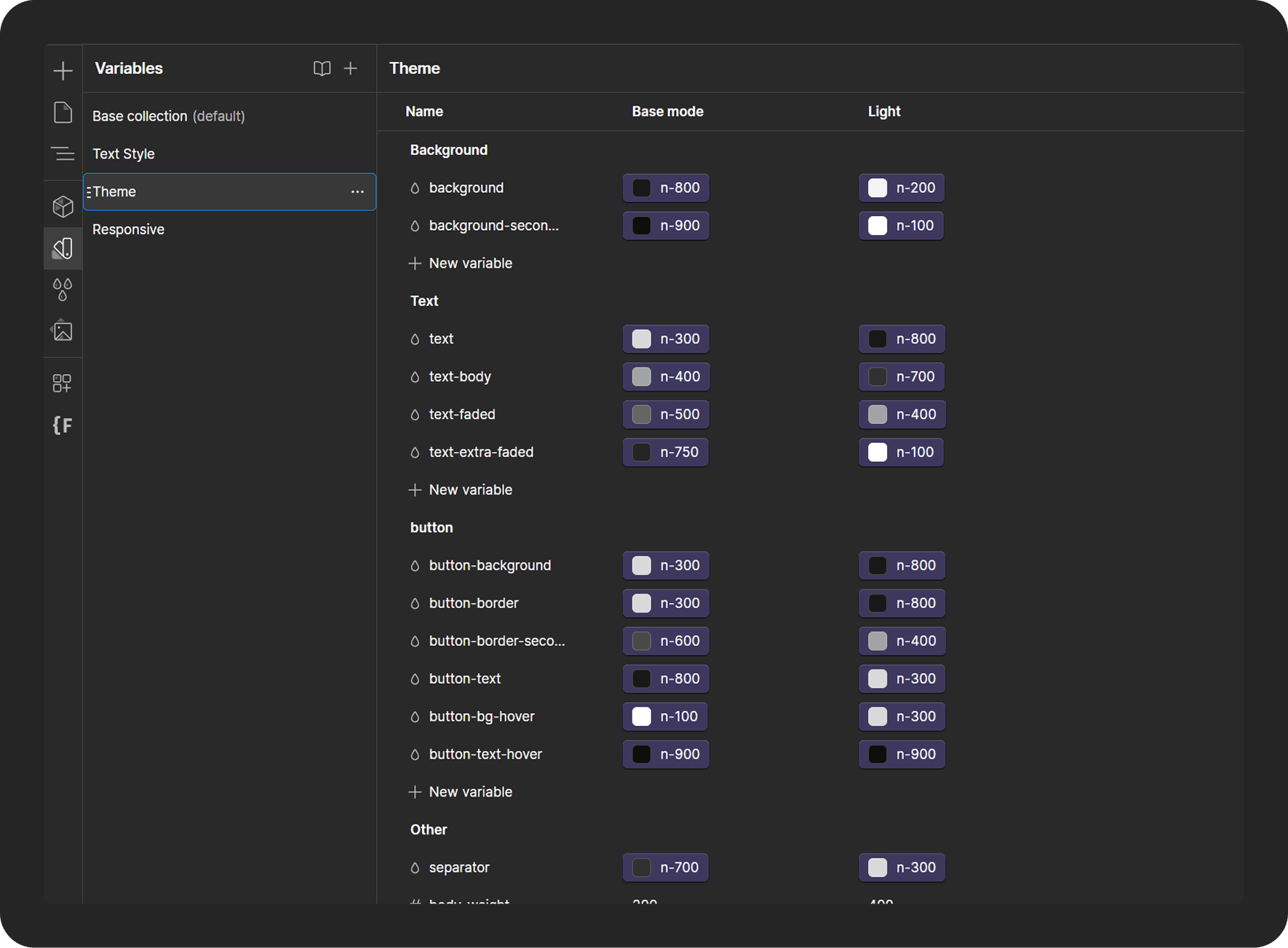Open button-bg-hover Base mode value n-100
The width and height of the screenshot is (1288, 948).
pos(666,717)
